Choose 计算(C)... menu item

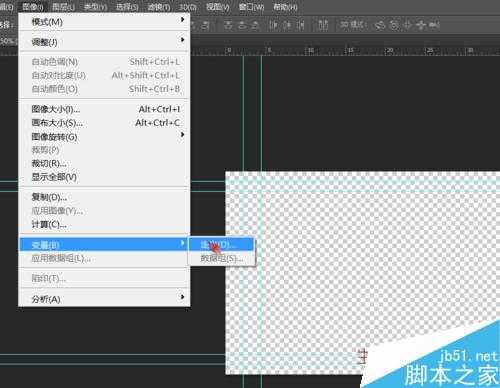[x=104, y=225]
